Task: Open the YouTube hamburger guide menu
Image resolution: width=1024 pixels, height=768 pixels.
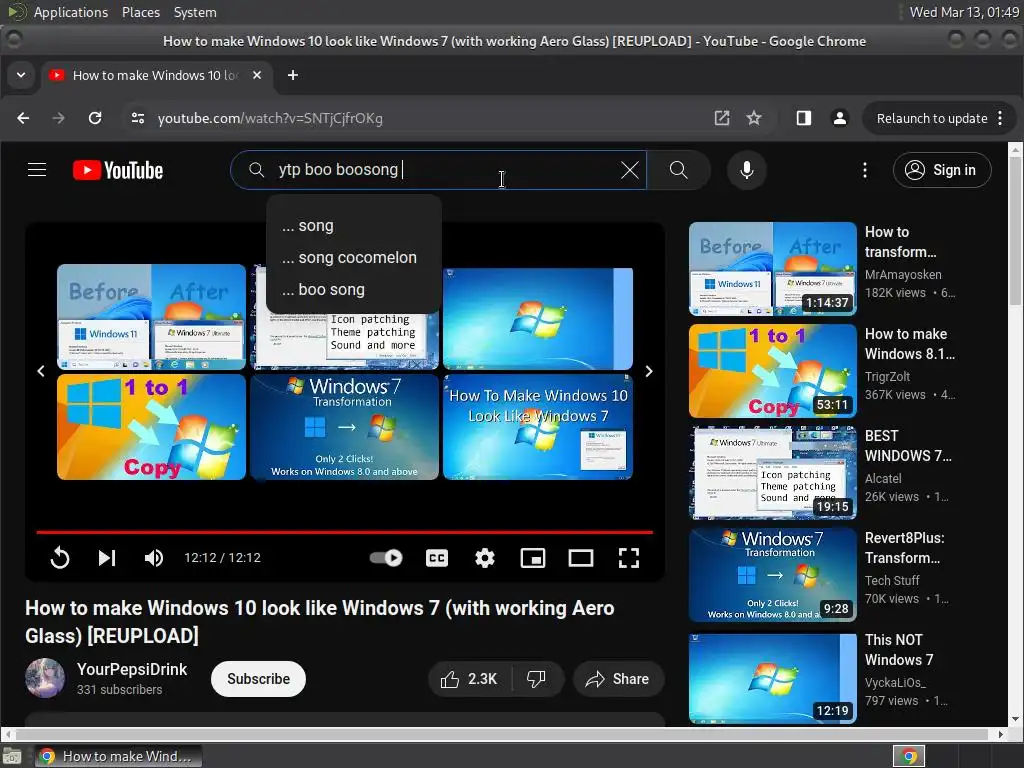Action: coord(37,170)
